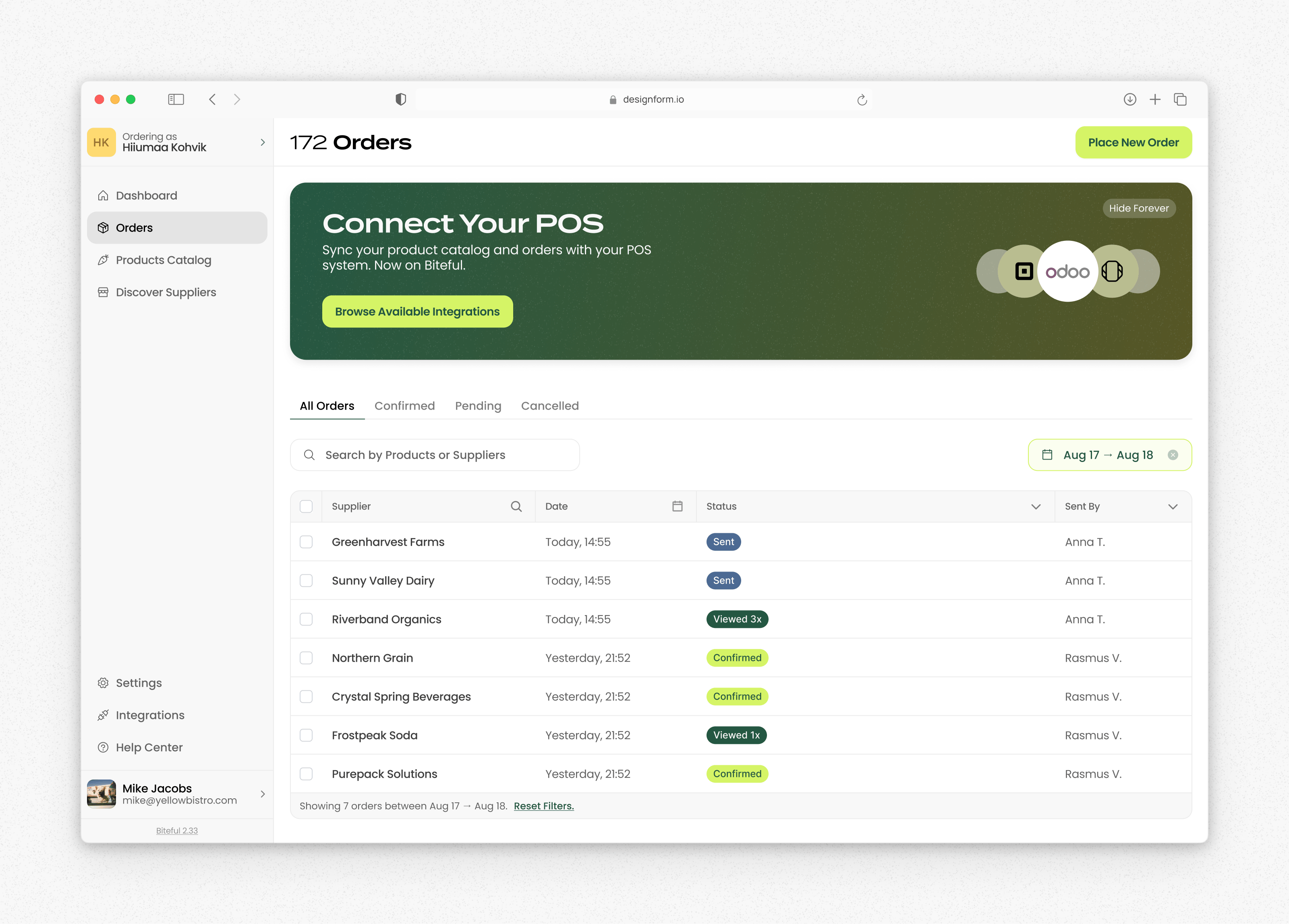Go forward with the browser forward arrow
Screen dimensions: 1289x924
click(x=237, y=99)
